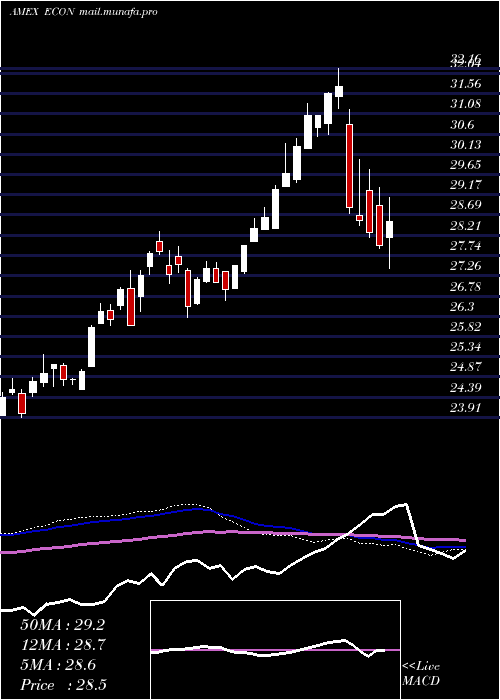Click the 25.82 price axis label
Image resolution: width=500 pixels, height=700 pixels.
point(466,326)
